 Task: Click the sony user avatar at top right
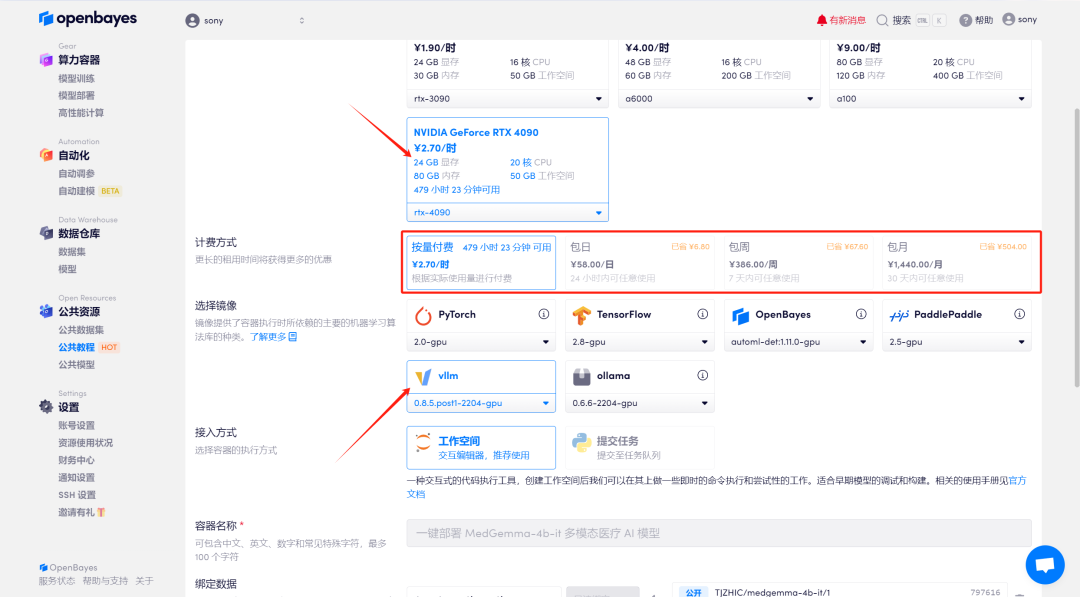pos(1008,19)
